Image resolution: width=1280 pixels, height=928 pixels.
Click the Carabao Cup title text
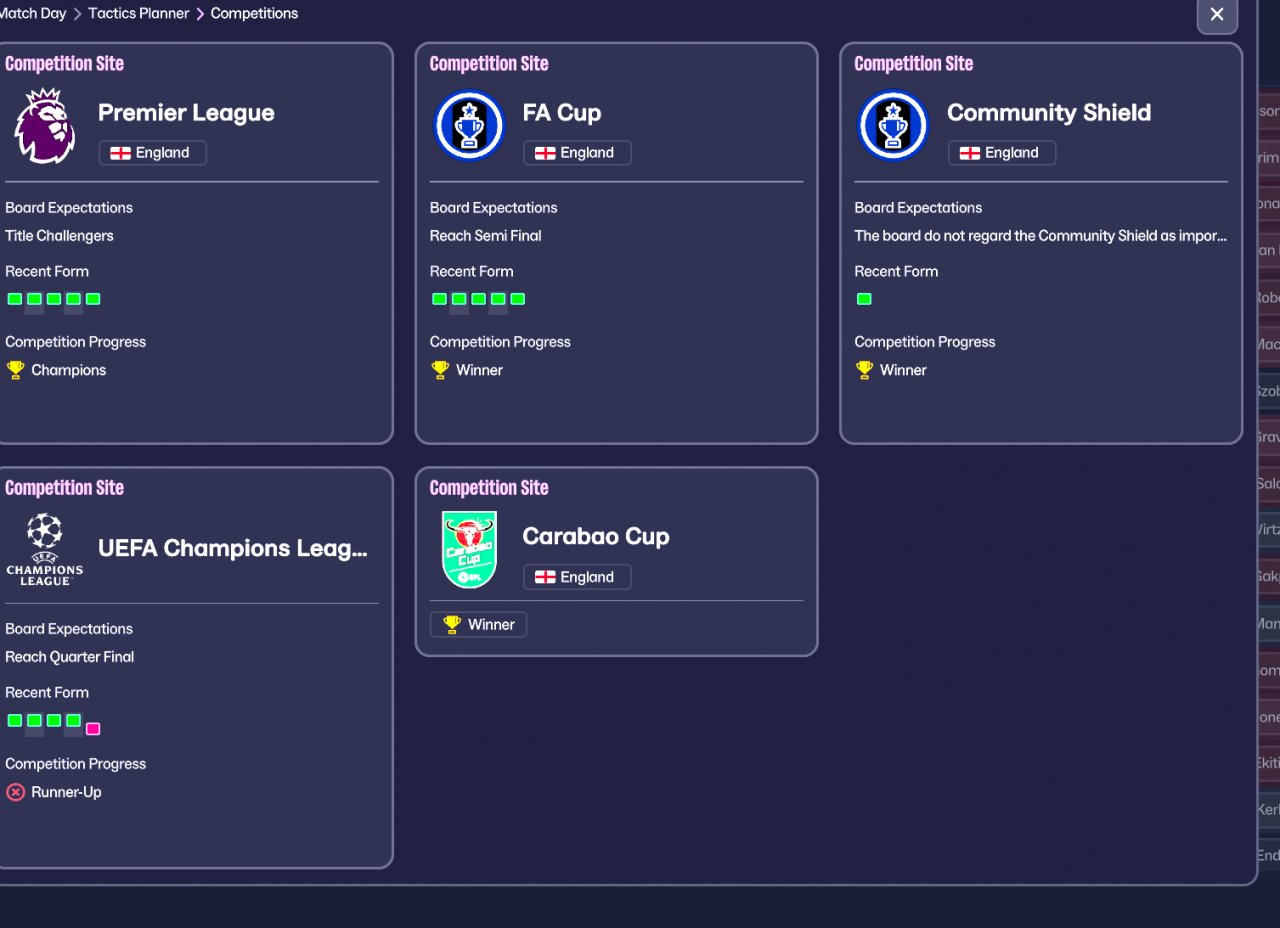(x=596, y=537)
